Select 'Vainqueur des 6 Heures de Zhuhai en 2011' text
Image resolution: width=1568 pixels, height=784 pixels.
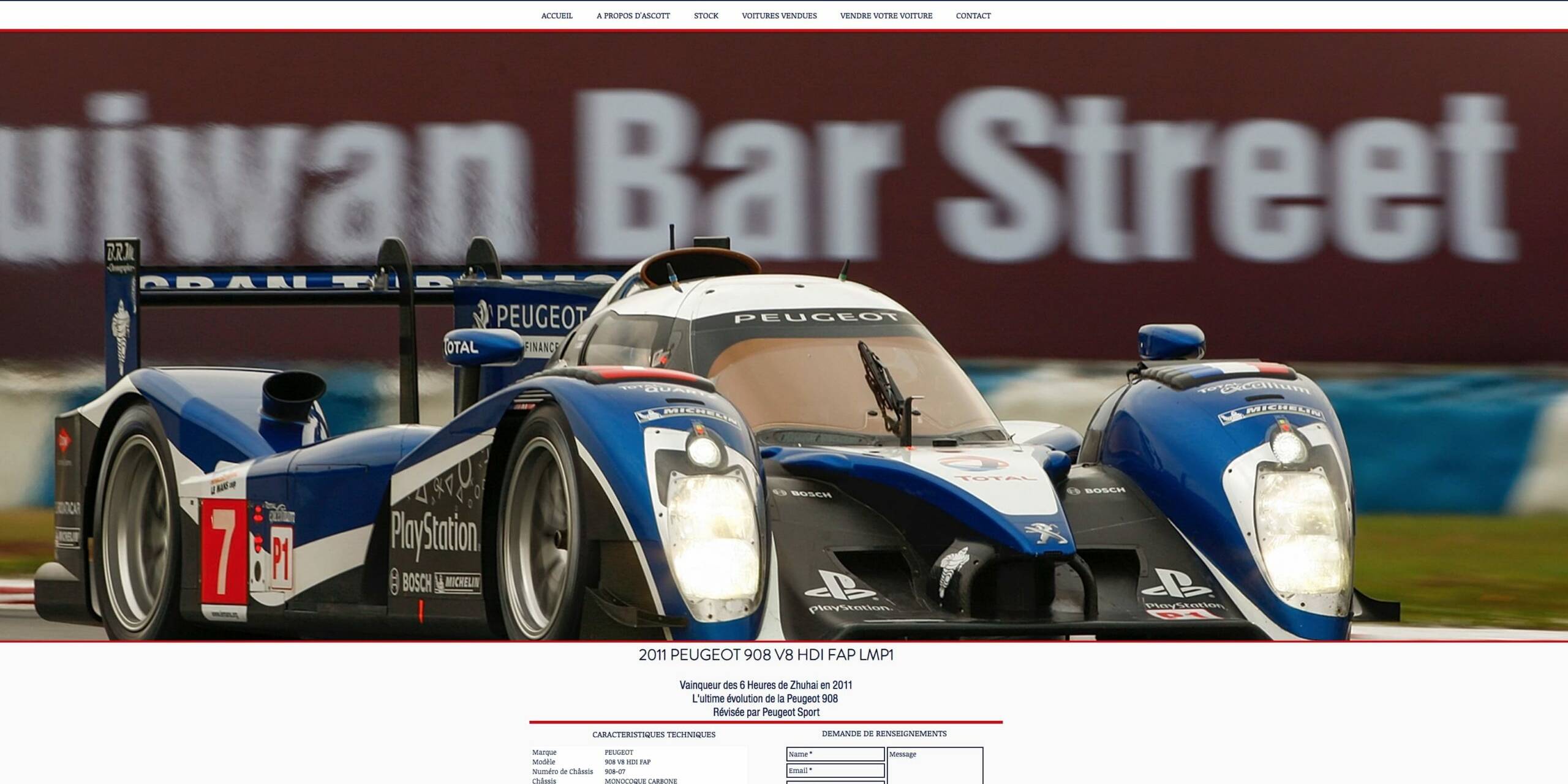[766, 685]
